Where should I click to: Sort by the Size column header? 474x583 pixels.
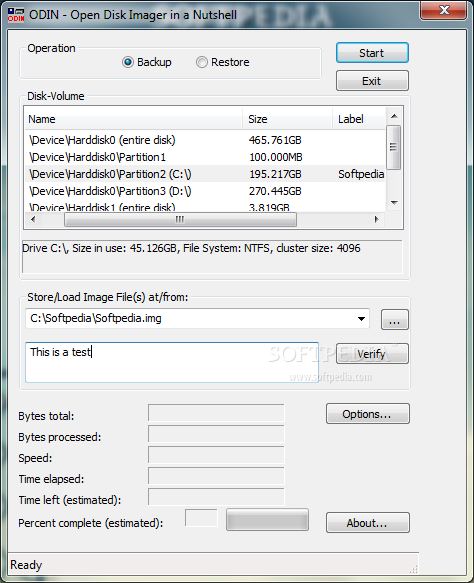pos(287,119)
